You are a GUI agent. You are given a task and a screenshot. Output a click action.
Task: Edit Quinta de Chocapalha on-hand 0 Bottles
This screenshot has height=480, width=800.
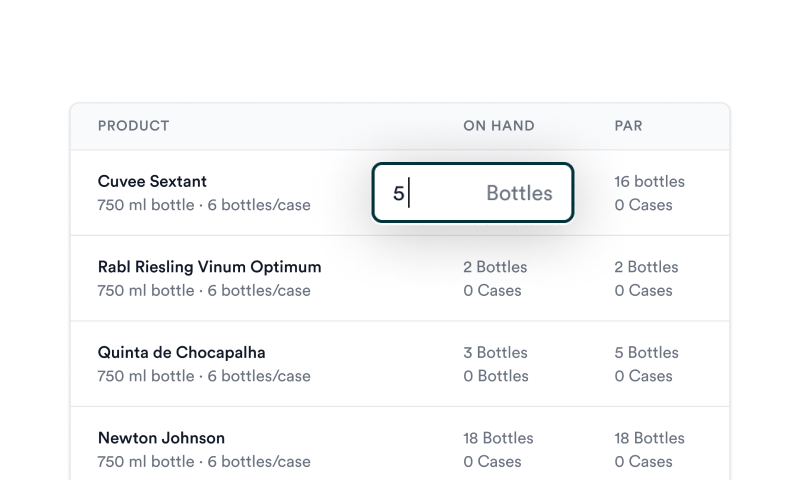pyautogui.click(x=495, y=376)
